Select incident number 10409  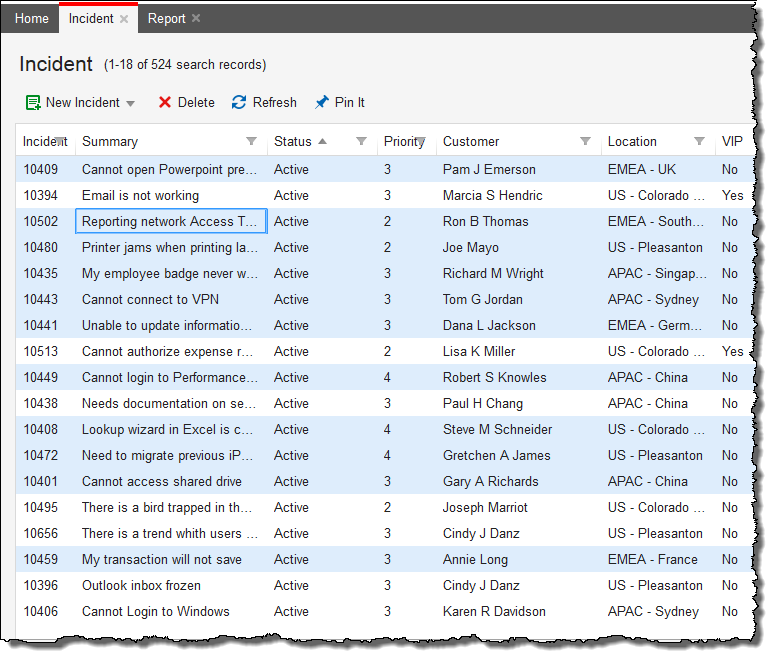40,169
